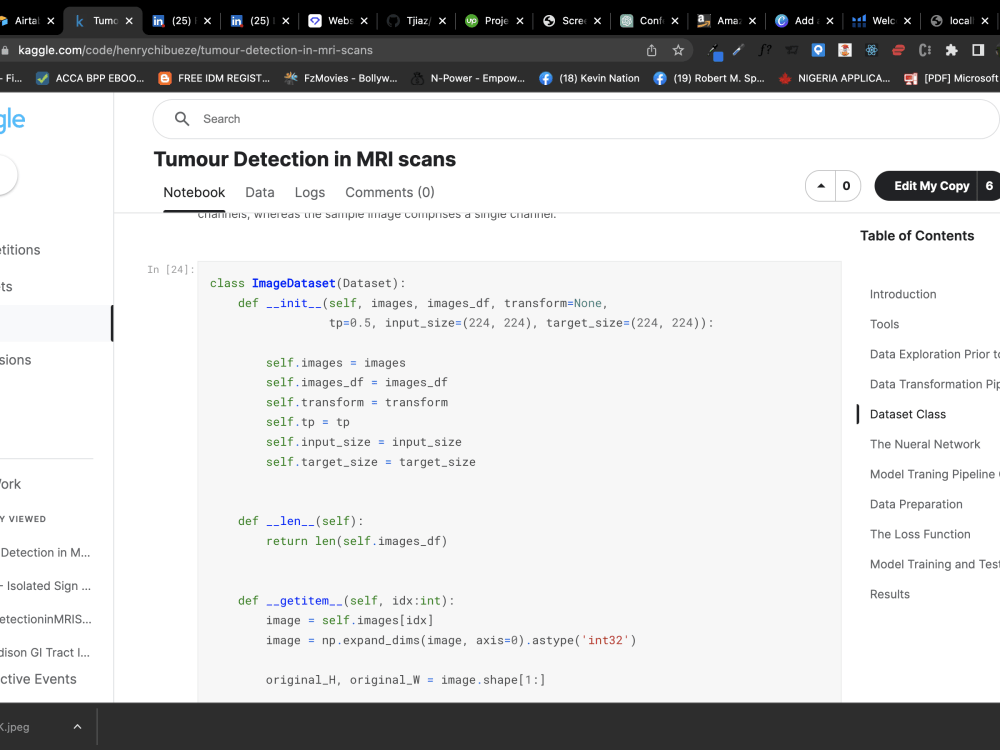Click the copy count 6 button
This screenshot has height=750, width=1000.
989,186
